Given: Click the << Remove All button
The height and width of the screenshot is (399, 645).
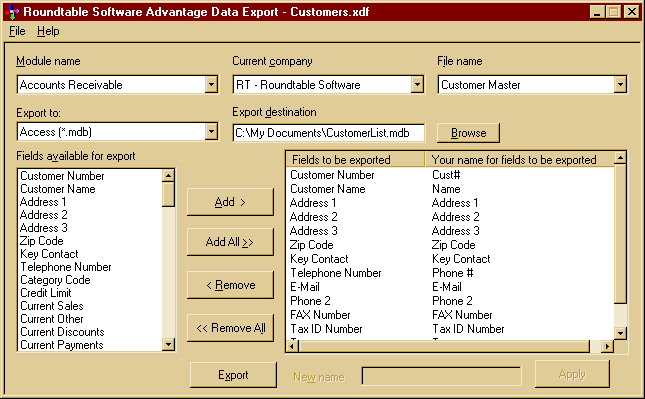Looking at the screenshot, I should coord(230,328).
